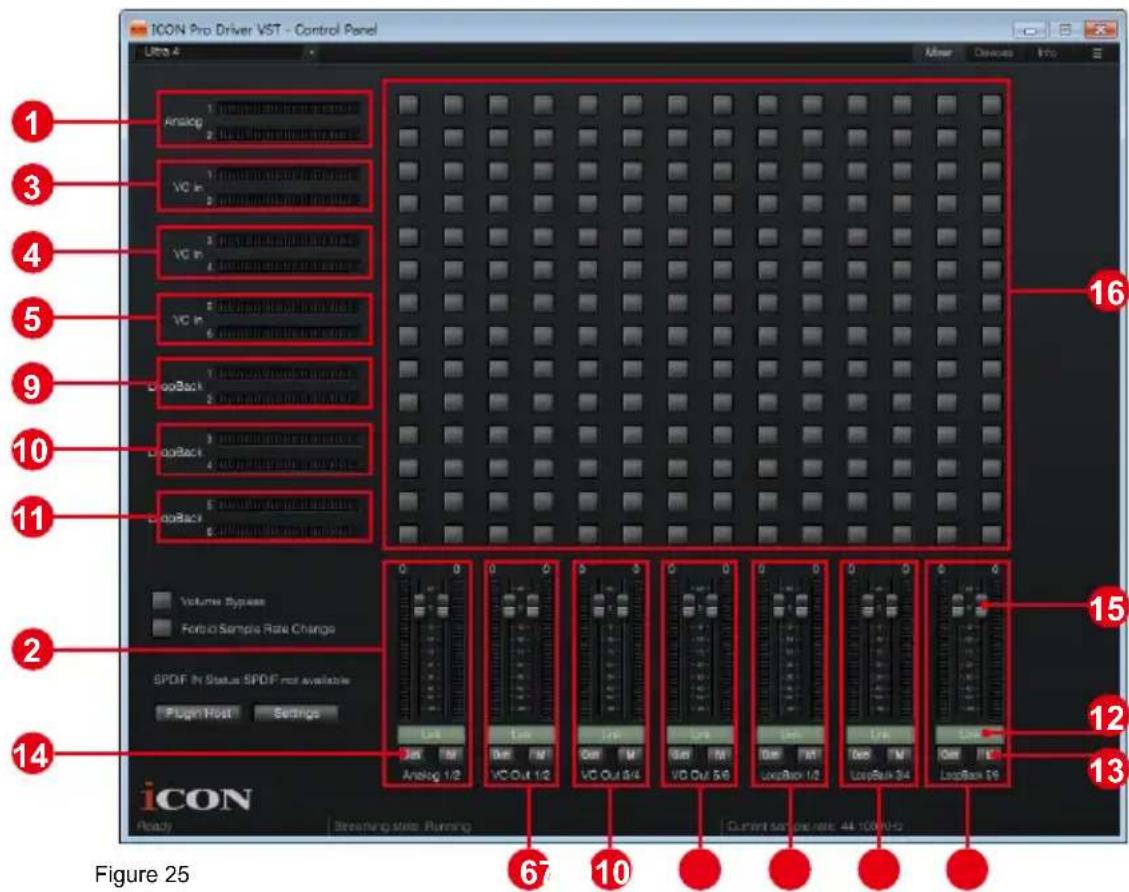This screenshot has height=892, width=1129.
Task: Click the iCON logo at bottom left
Action: point(196,797)
